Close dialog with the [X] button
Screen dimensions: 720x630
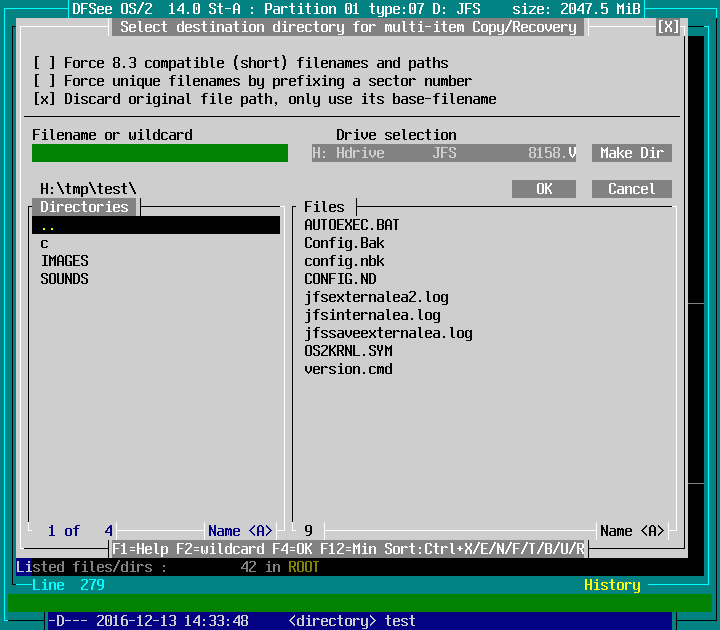tap(667, 27)
